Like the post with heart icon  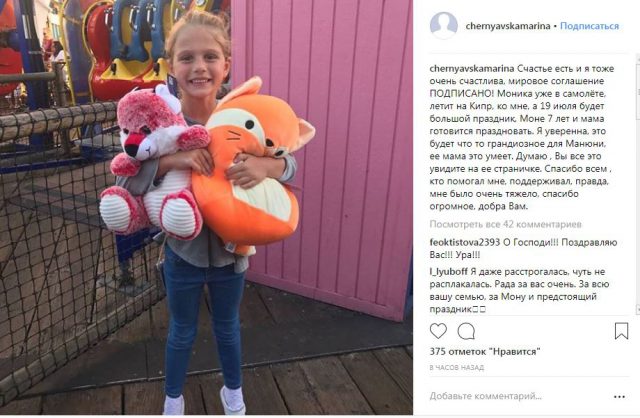[x=438, y=331]
